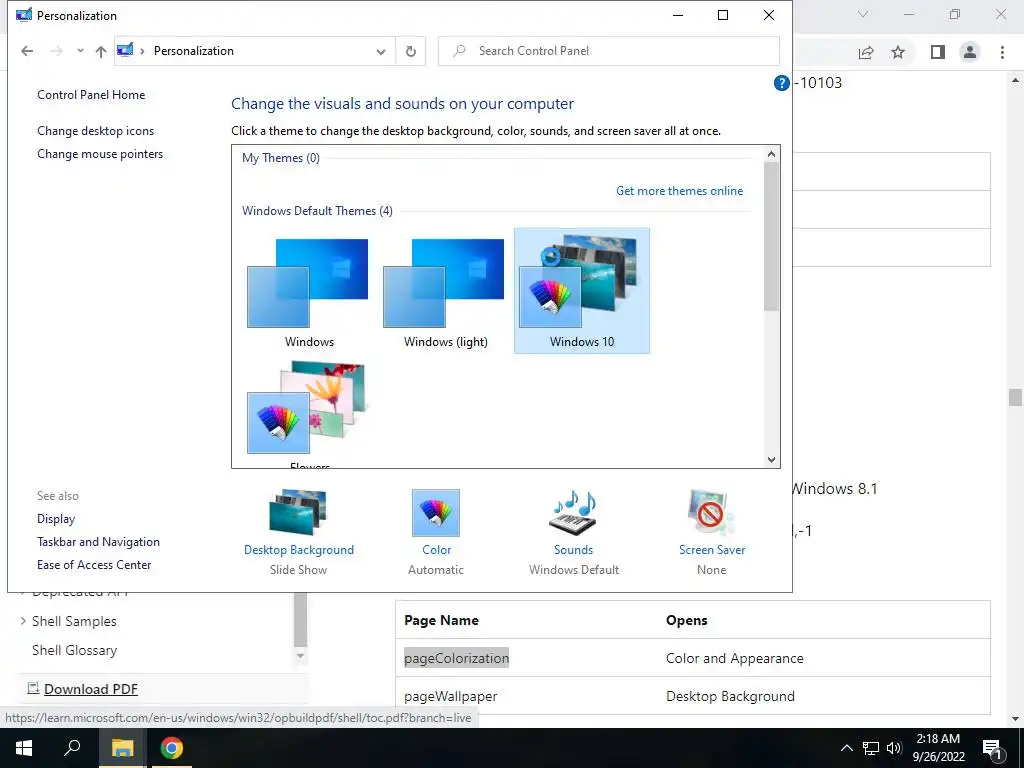Click the docs sidebar scroll down arrow
Viewport: 1024px width, 768px height.
click(300, 655)
